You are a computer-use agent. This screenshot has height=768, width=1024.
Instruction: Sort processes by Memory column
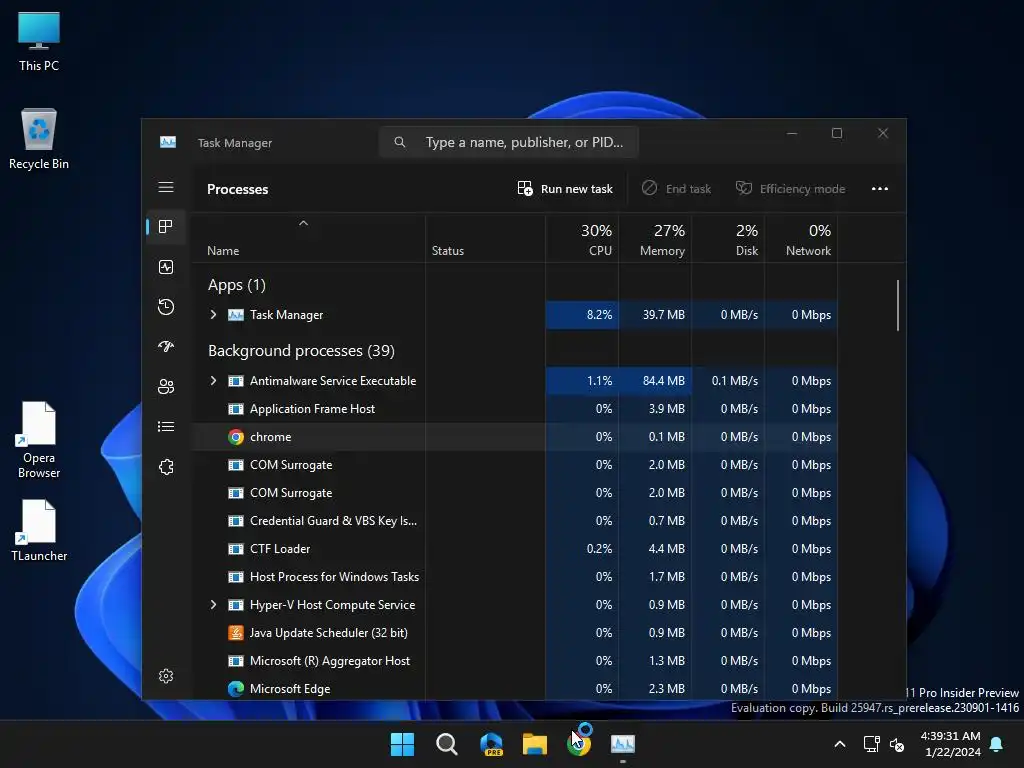656,240
